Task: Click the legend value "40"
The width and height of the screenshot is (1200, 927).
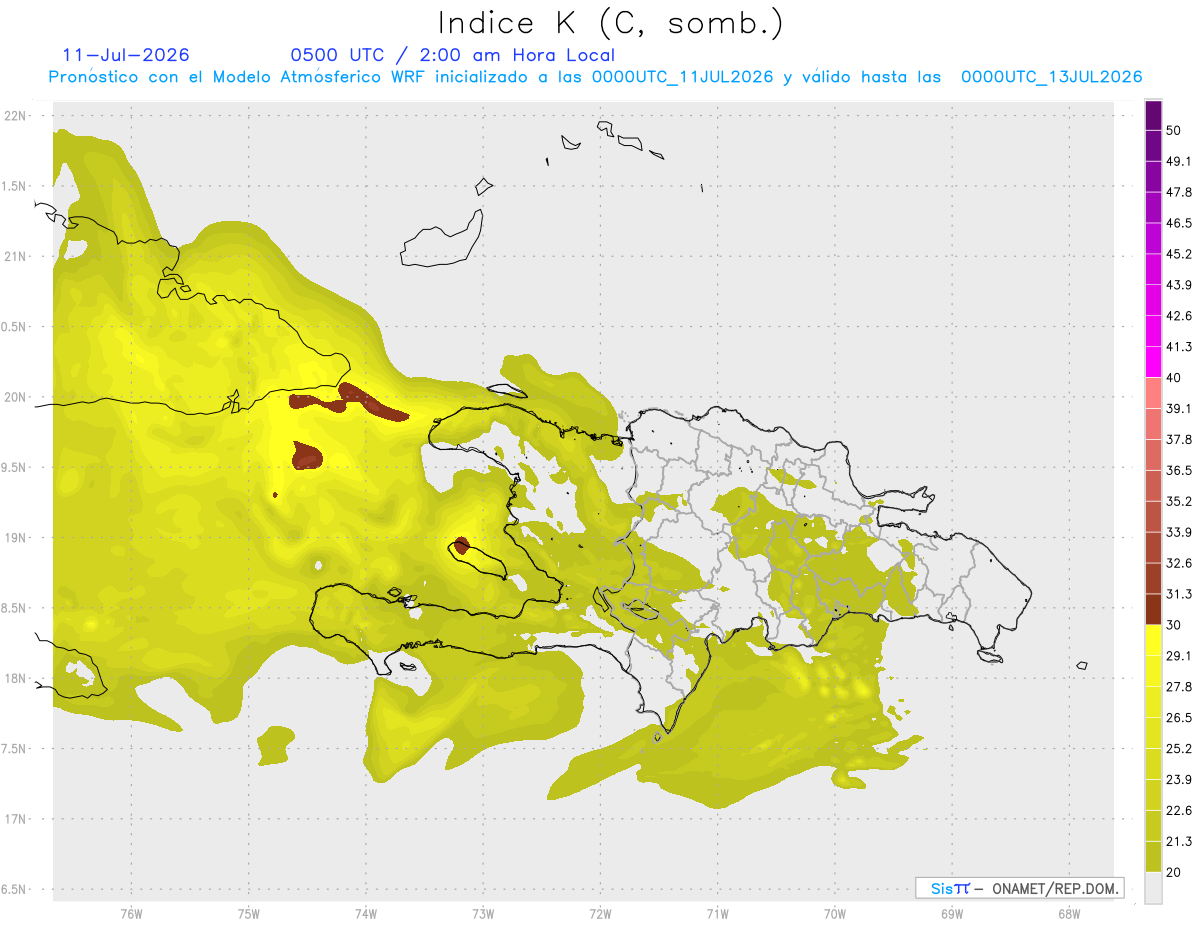Action: click(x=1174, y=378)
